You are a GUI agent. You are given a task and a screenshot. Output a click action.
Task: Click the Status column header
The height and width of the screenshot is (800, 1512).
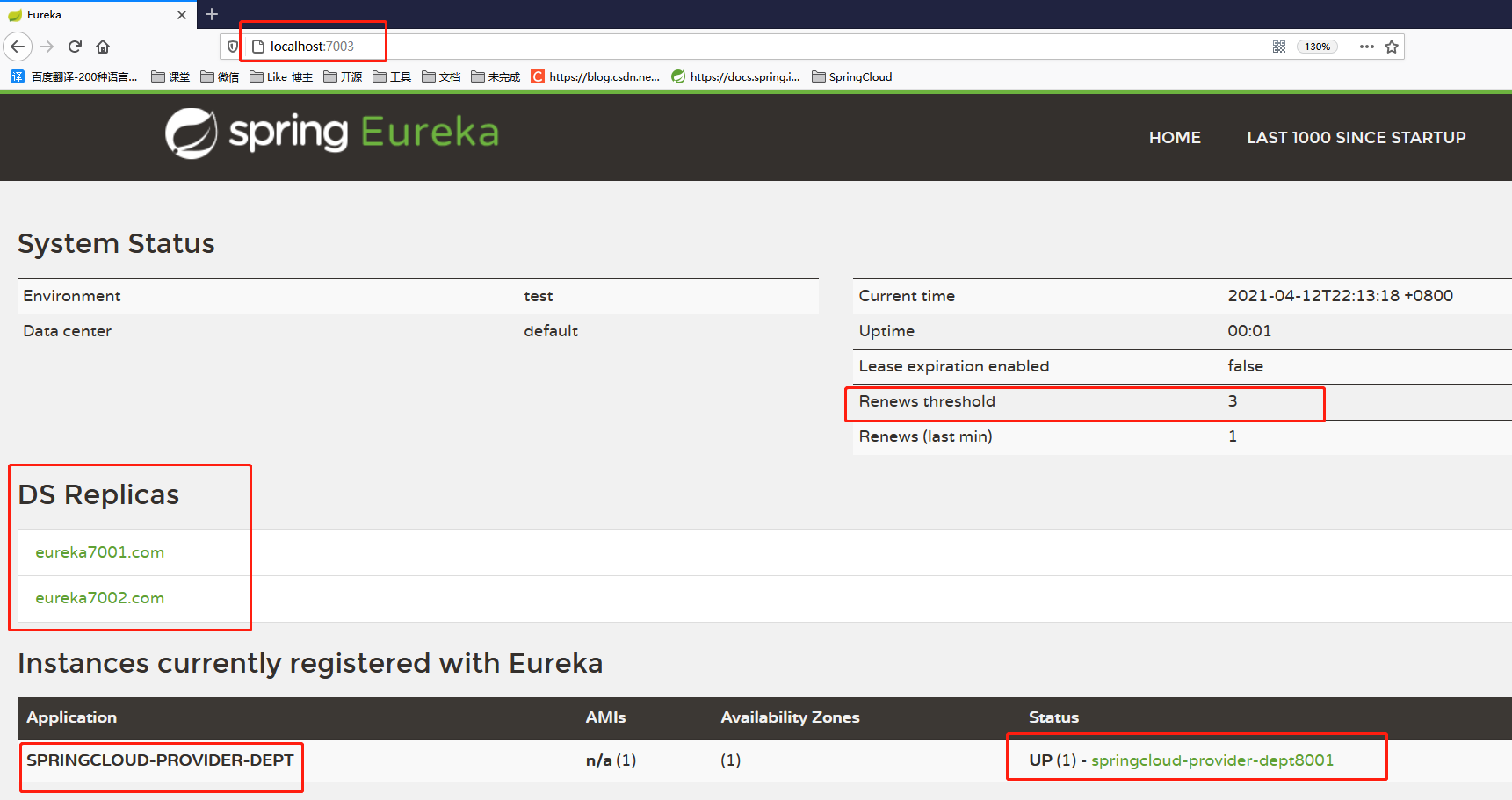coord(1053,717)
